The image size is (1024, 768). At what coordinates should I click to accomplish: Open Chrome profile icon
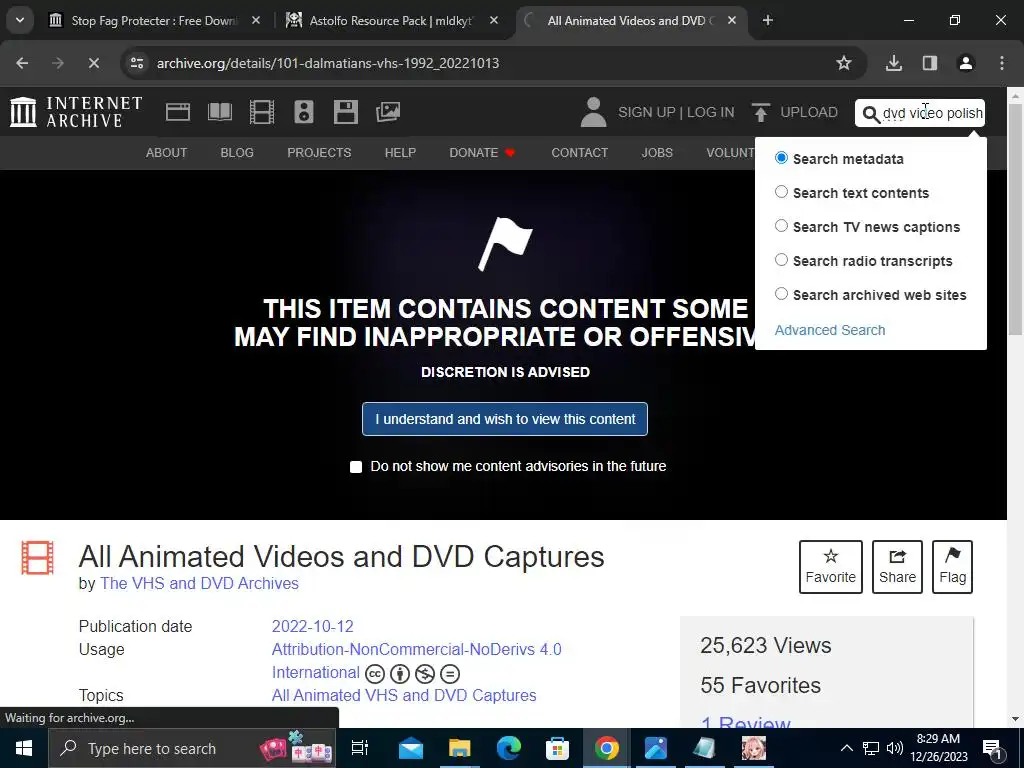pyautogui.click(x=965, y=63)
